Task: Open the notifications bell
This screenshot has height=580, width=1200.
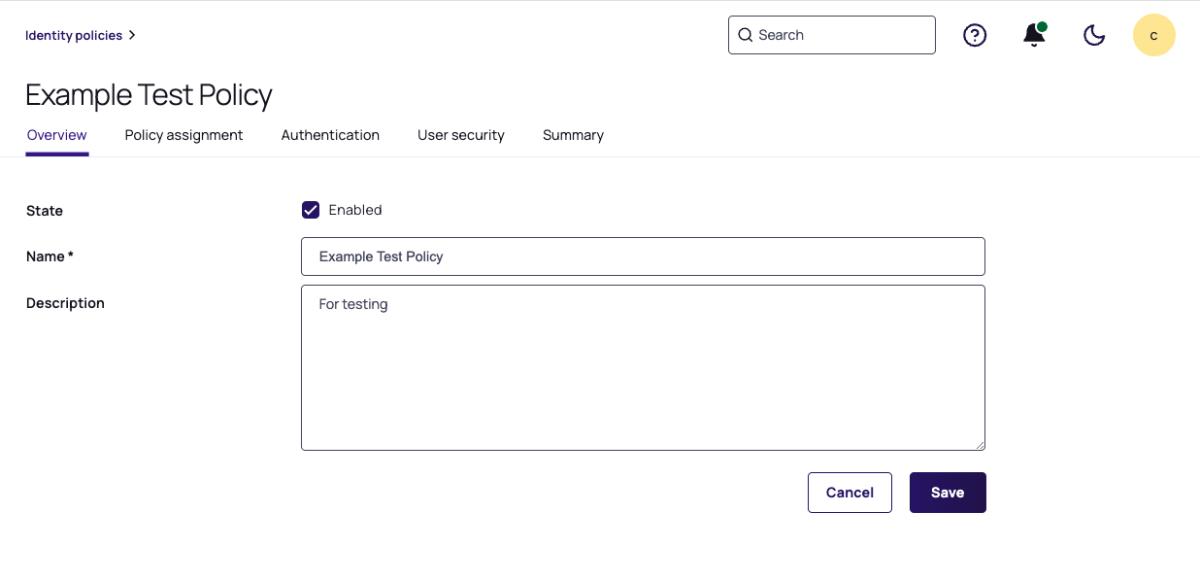Action: [1034, 35]
